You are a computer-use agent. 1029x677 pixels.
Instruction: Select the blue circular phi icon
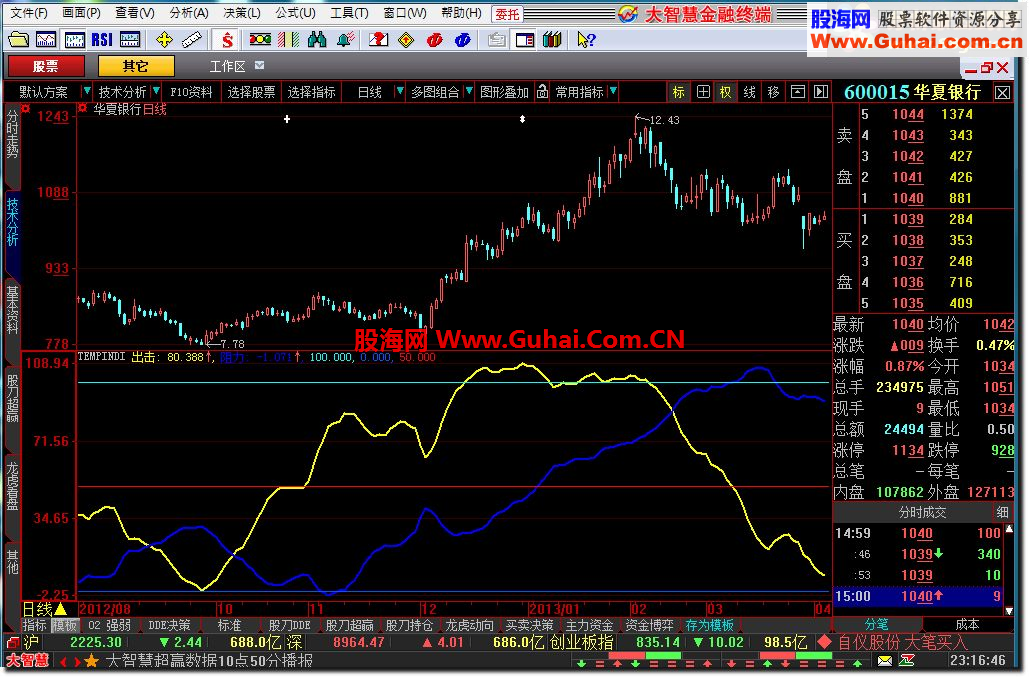click(x=463, y=40)
